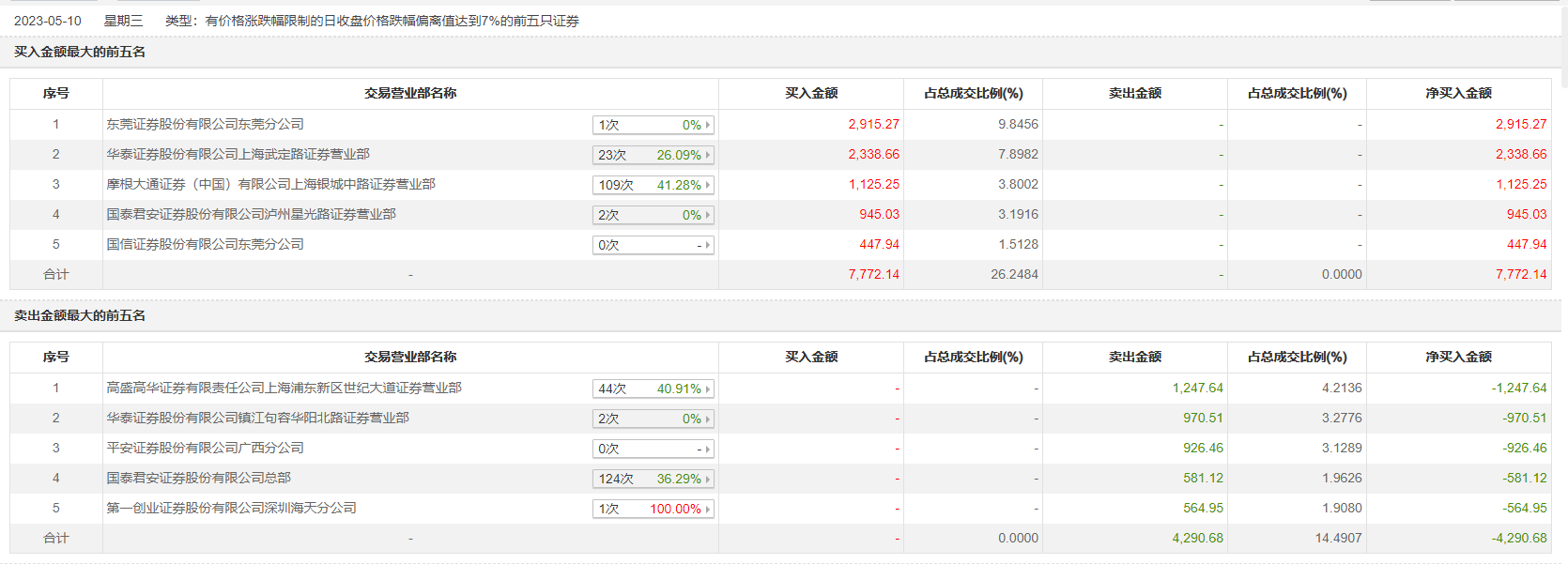This screenshot has height=564, width=1568.
Task: Click buy amount 2,338.66 in 买入金额 column
Action: [873, 154]
